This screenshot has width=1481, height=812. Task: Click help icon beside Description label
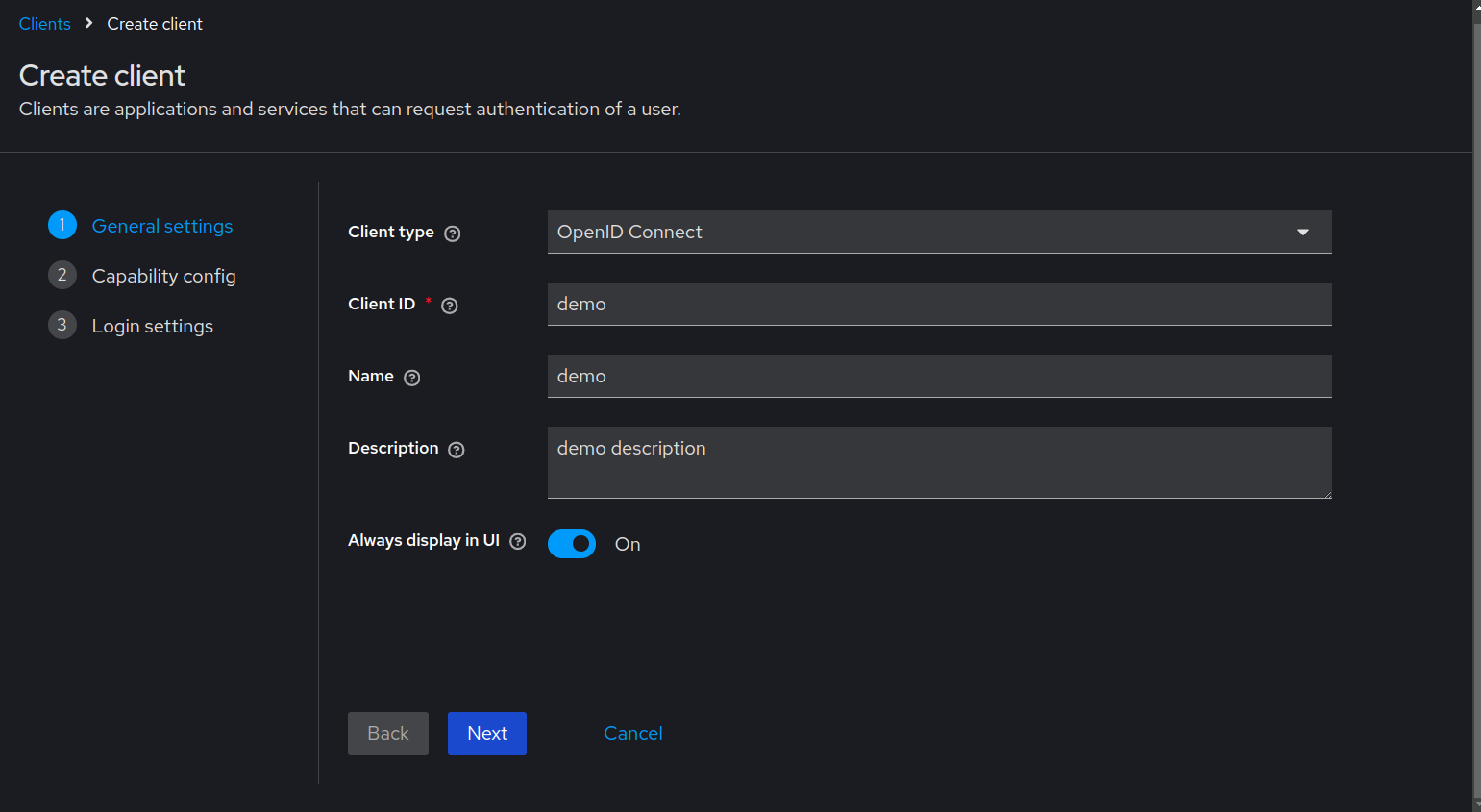point(457,450)
